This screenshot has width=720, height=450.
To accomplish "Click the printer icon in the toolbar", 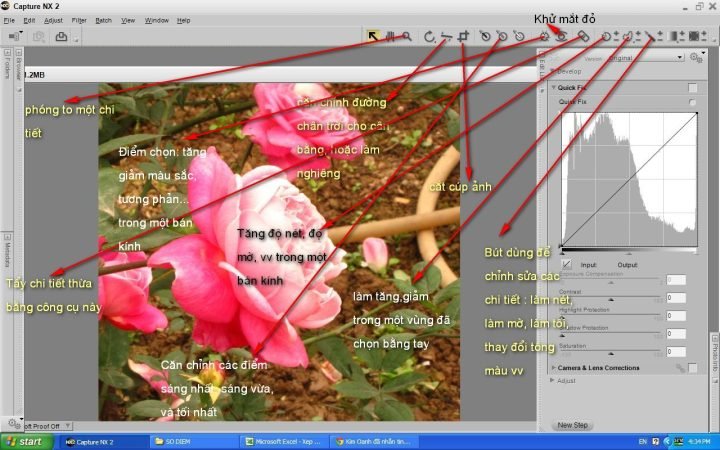I will tap(61, 37).
